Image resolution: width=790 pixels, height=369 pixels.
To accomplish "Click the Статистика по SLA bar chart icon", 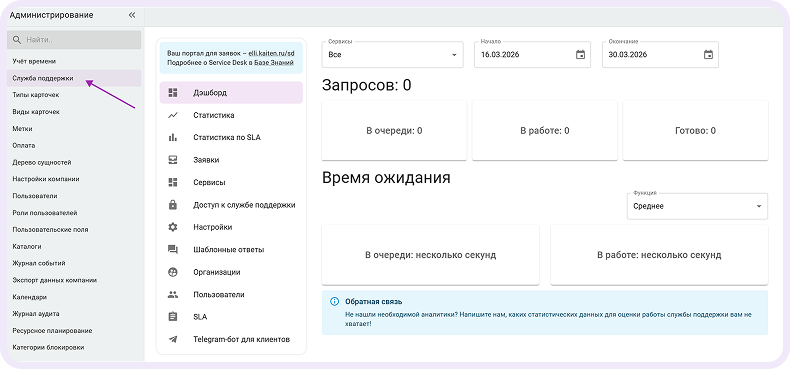I will click(173, 137).
